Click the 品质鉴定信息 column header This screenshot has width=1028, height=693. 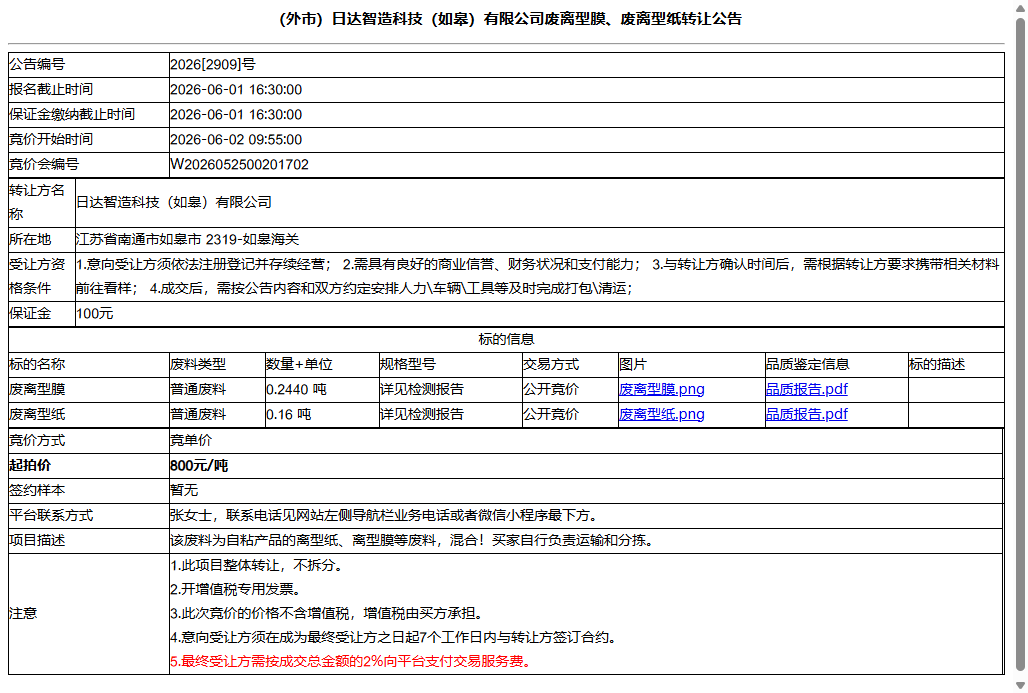click(x=808, y=365)
